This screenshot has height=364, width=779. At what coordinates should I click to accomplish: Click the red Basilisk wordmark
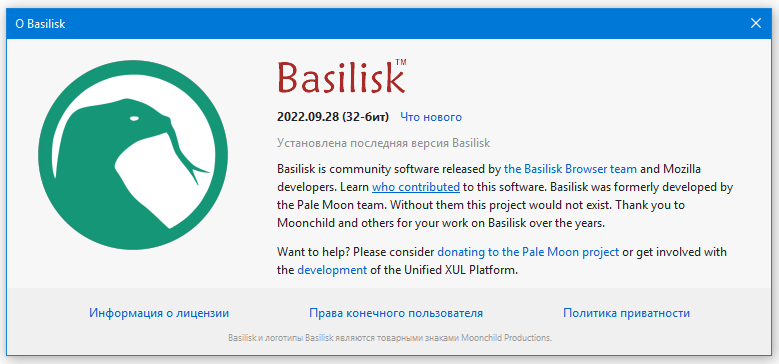341,77
